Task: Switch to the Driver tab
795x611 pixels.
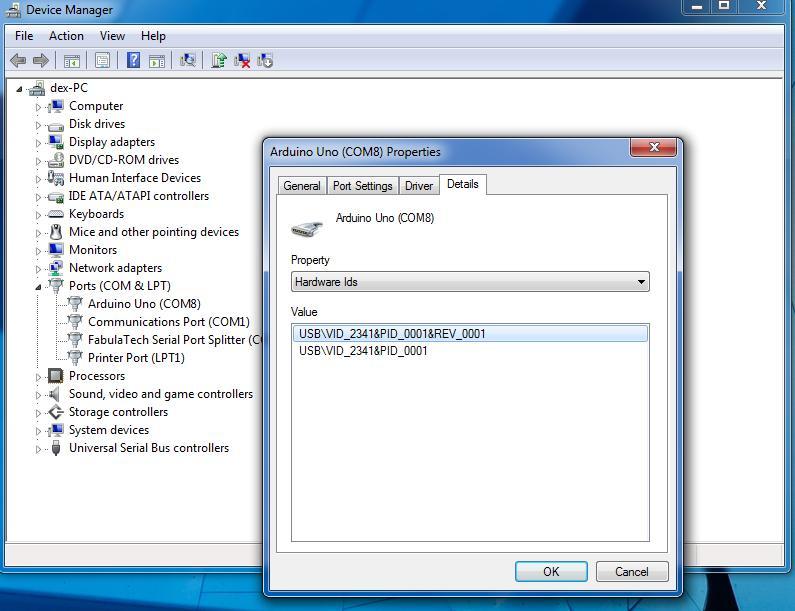Action: coord(419,186)
